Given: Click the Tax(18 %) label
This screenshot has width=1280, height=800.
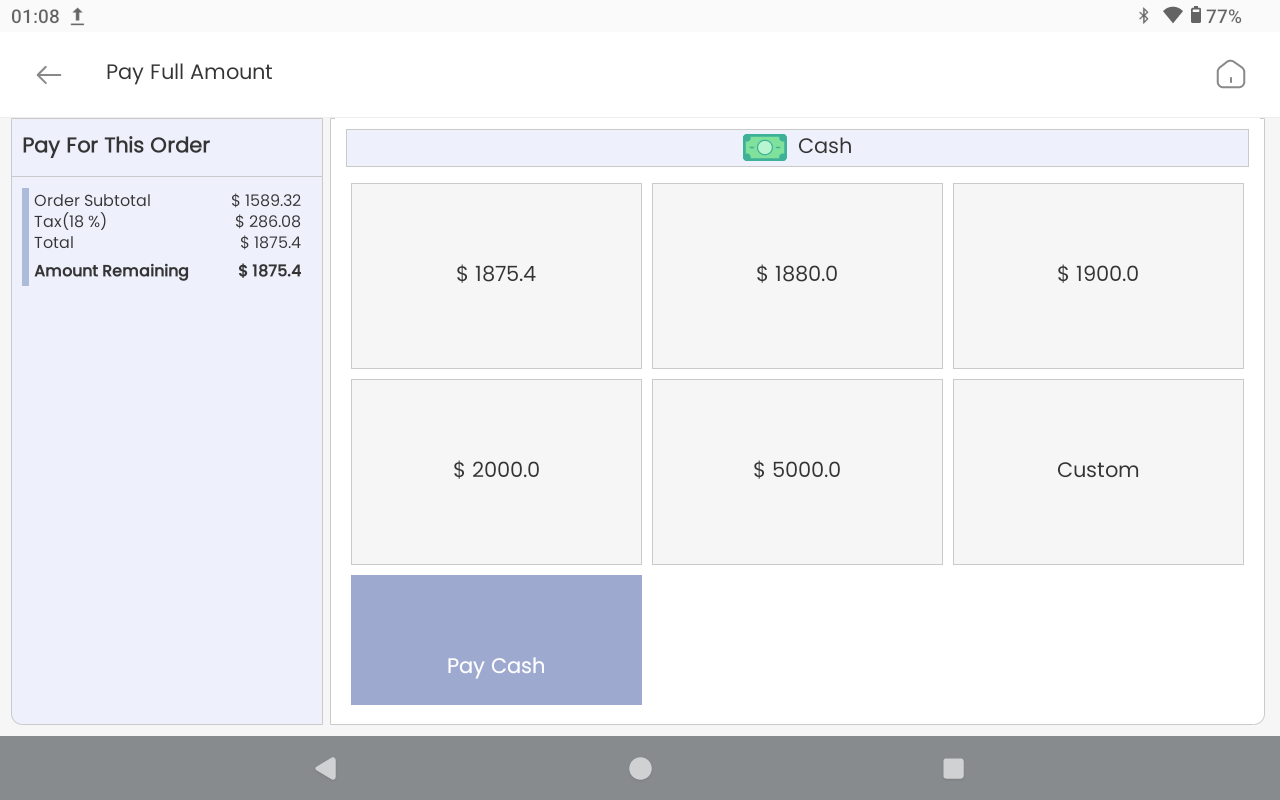Looking at the screenshot, I should coord(70,222).
